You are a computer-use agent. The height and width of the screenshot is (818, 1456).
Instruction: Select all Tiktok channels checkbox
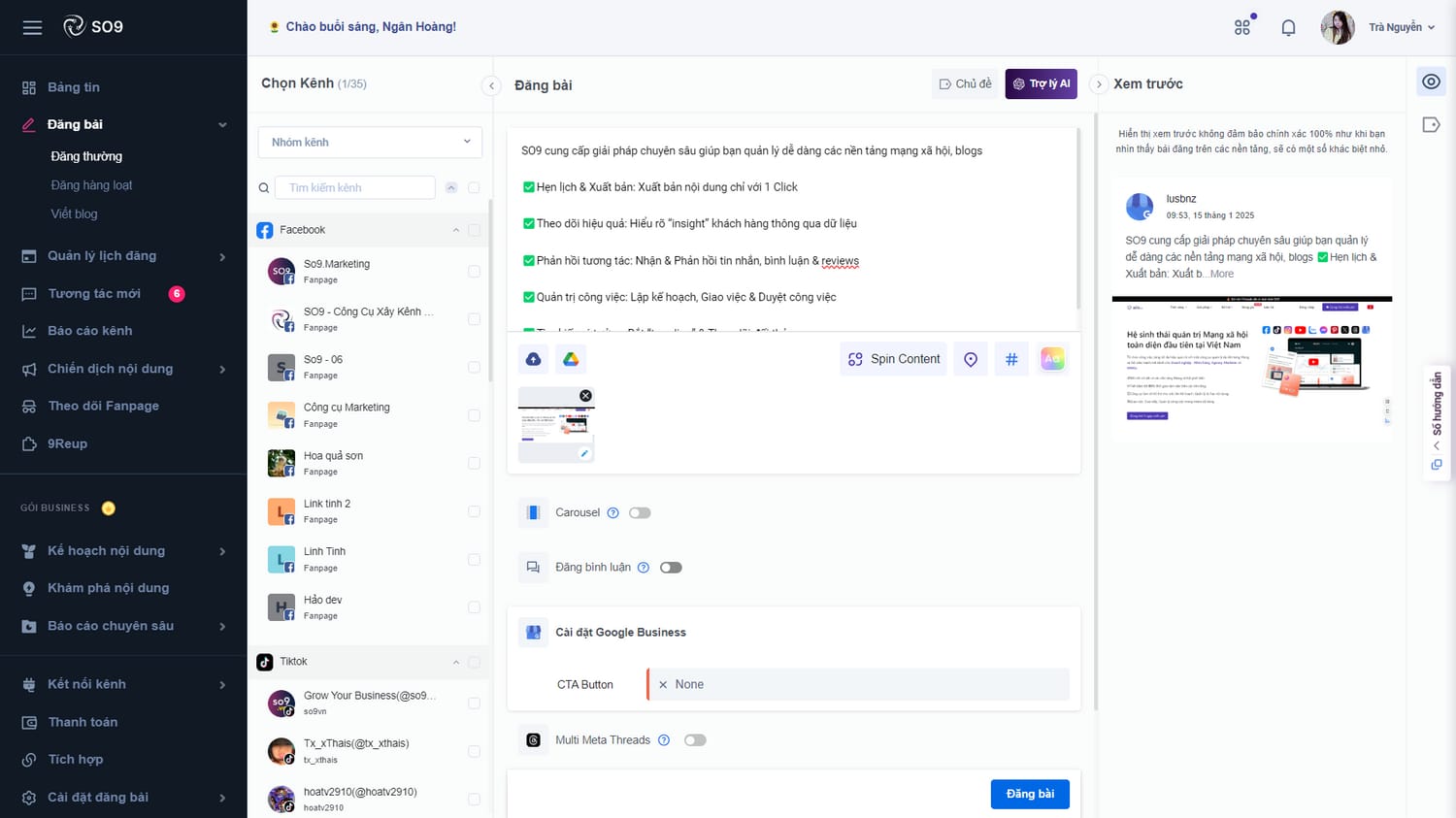474,663
